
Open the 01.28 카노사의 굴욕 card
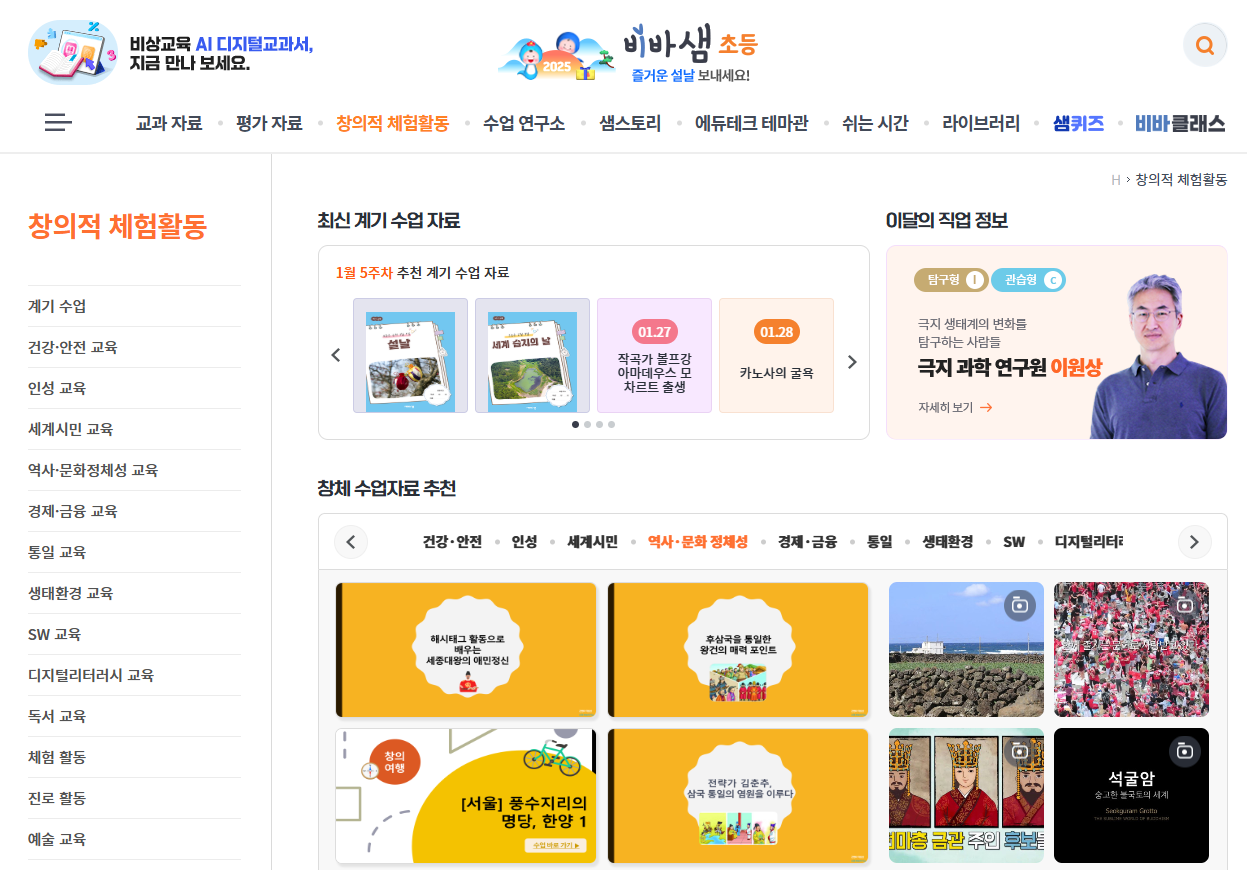tap(776, 355)
